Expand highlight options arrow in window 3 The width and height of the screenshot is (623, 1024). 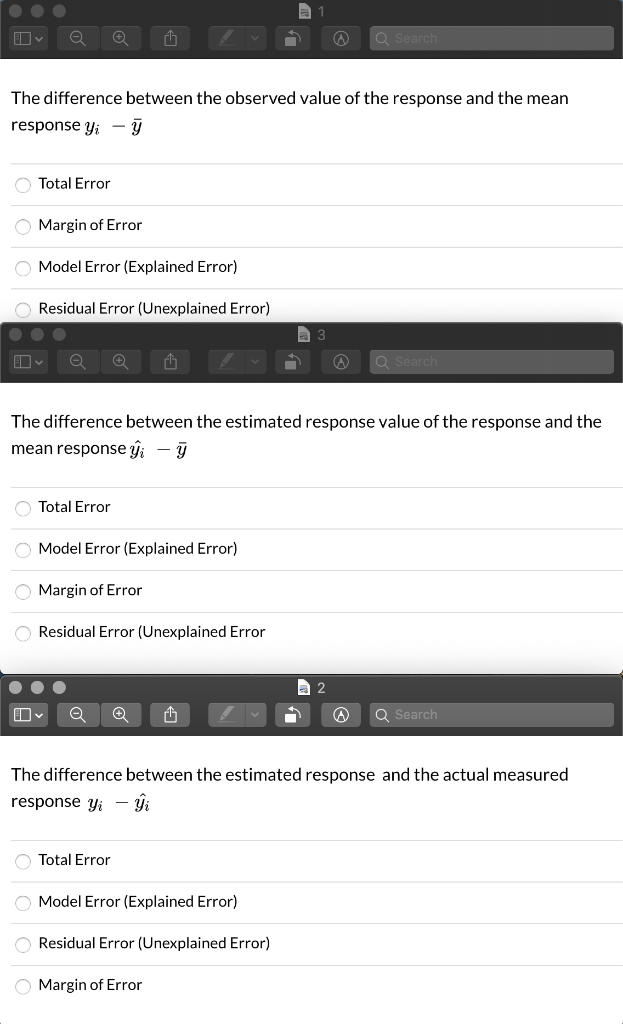[255, 362]
